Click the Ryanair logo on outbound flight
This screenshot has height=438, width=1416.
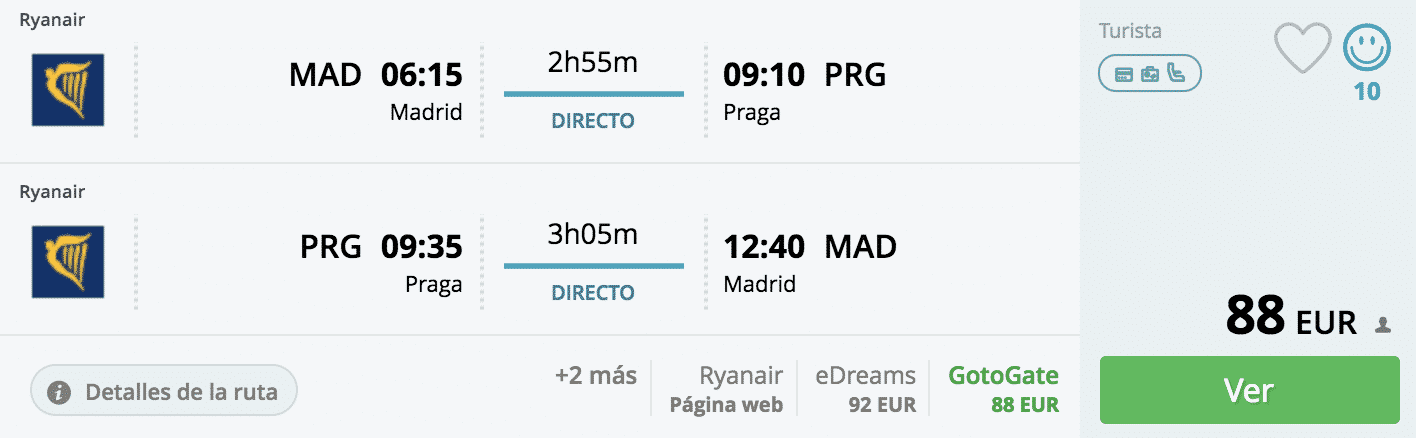(x=68, y=90)
